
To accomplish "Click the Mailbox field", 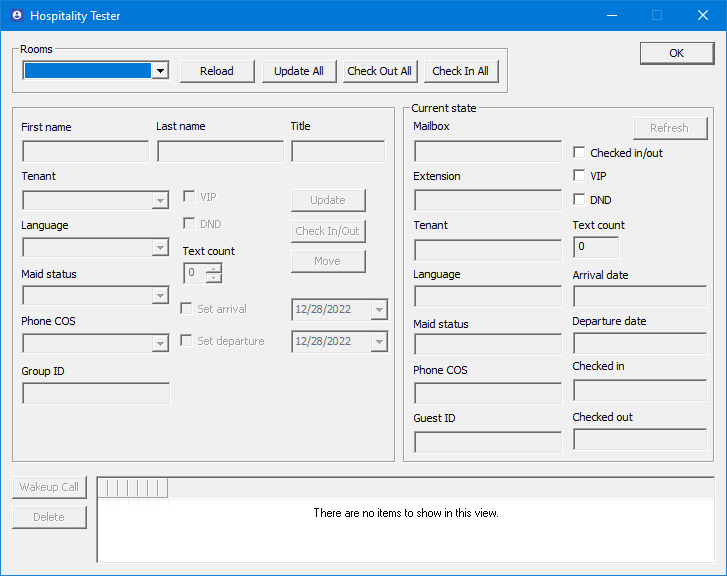I will coord(488,152).
